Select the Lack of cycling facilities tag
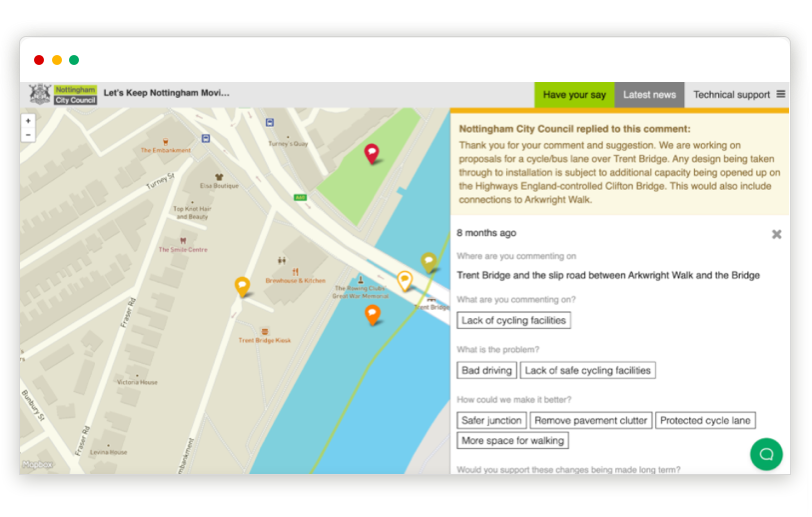 point(514,320)
